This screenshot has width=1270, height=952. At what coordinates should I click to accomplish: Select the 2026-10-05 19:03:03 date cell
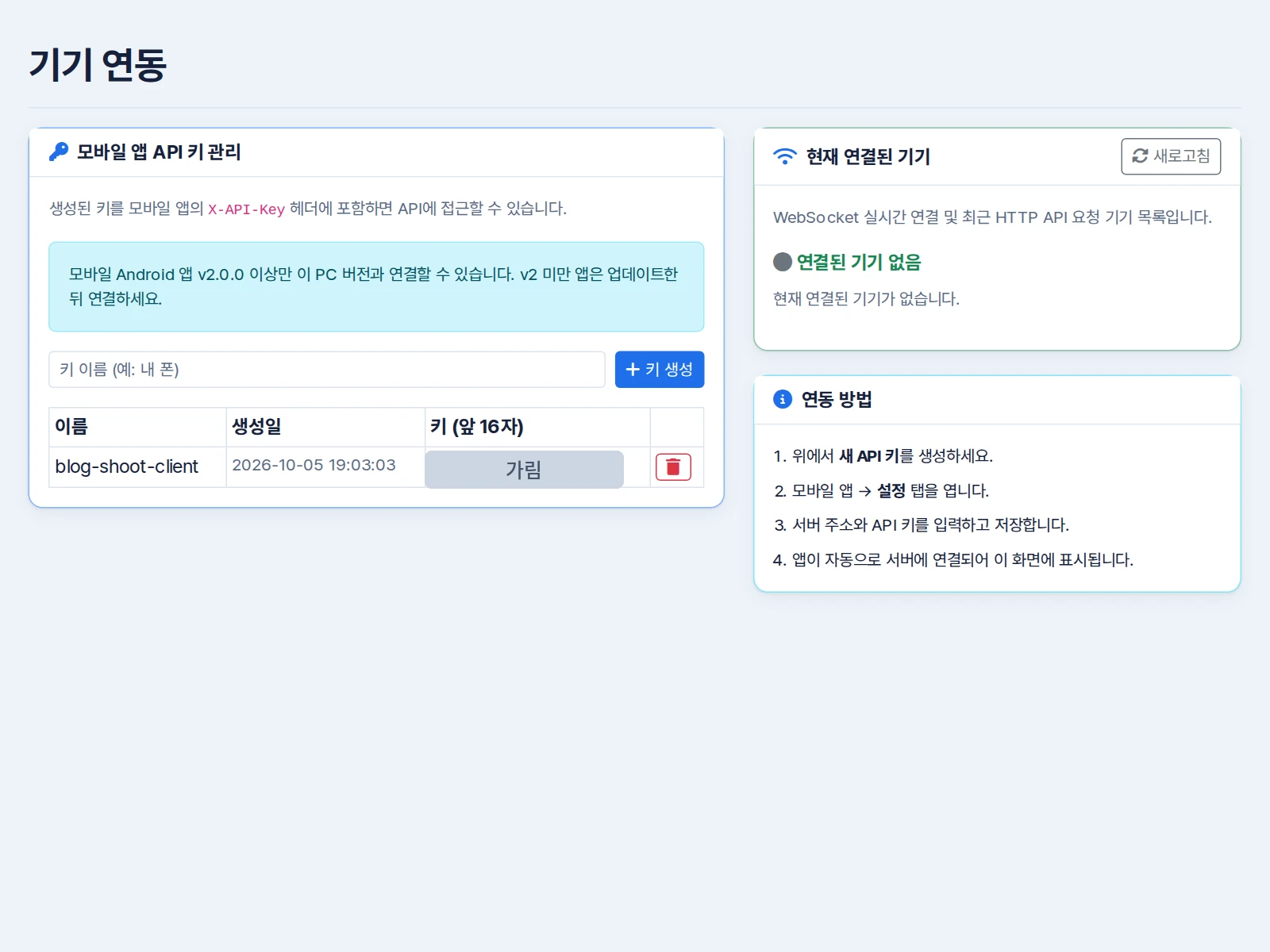(x=325, y=466)
